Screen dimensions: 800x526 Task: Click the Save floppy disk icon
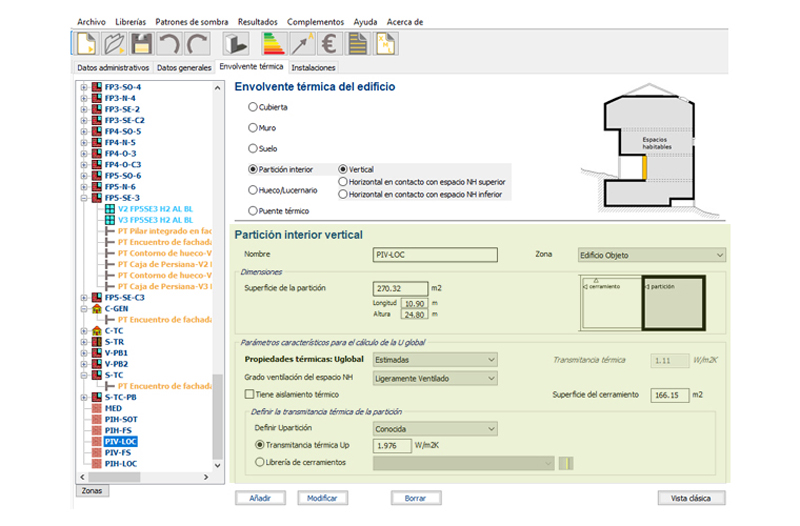point(141,44)
